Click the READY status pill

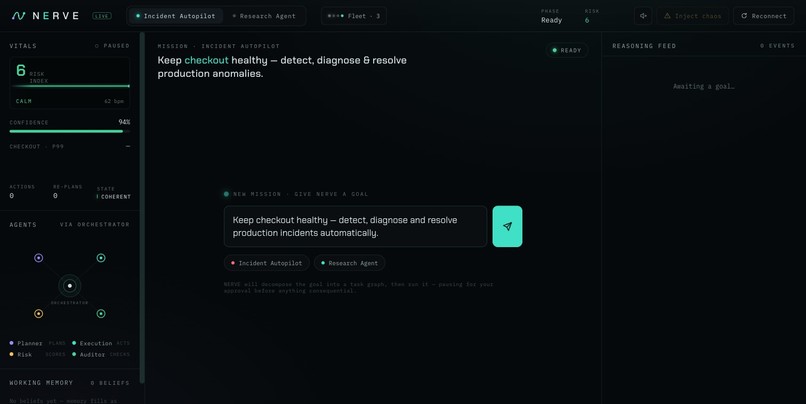click(566, 50)
